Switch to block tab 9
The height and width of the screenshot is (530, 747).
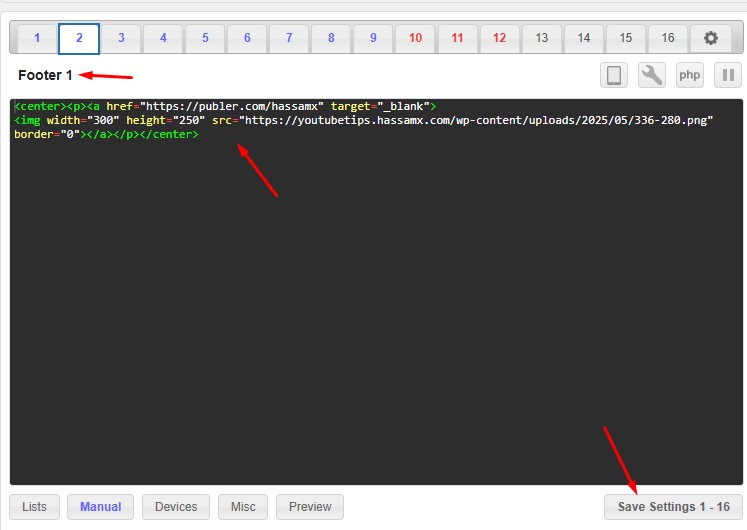click(373, 38)
